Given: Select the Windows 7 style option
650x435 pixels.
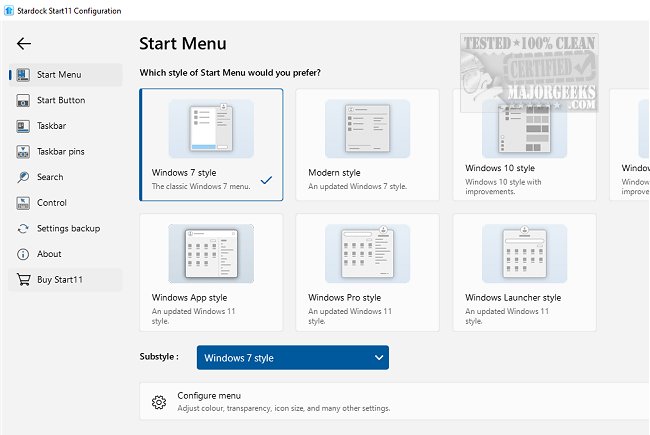Looking at the screenshot, I should 211,144.
